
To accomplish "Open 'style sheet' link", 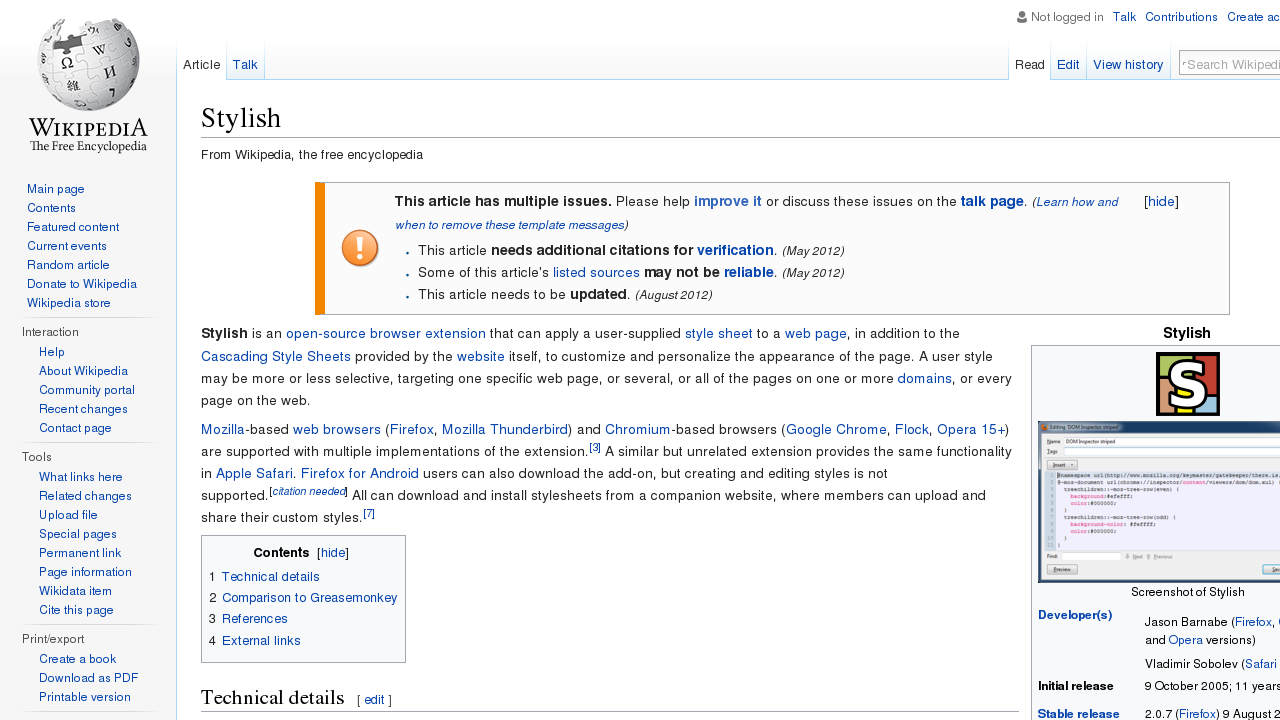I will (x=719, y=334).
